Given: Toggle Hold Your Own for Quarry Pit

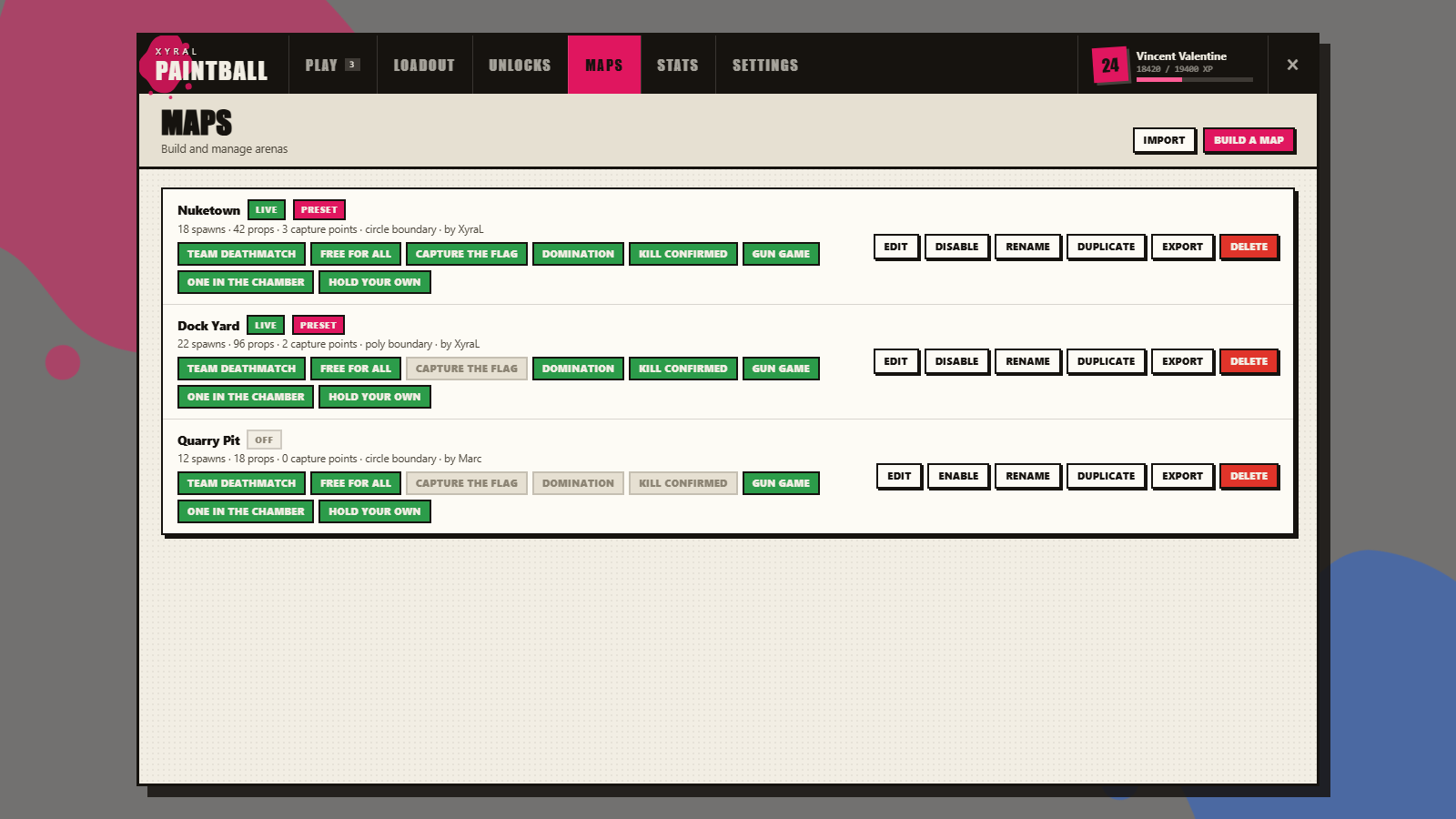Looking at the screenshot, I should point(375,511).
